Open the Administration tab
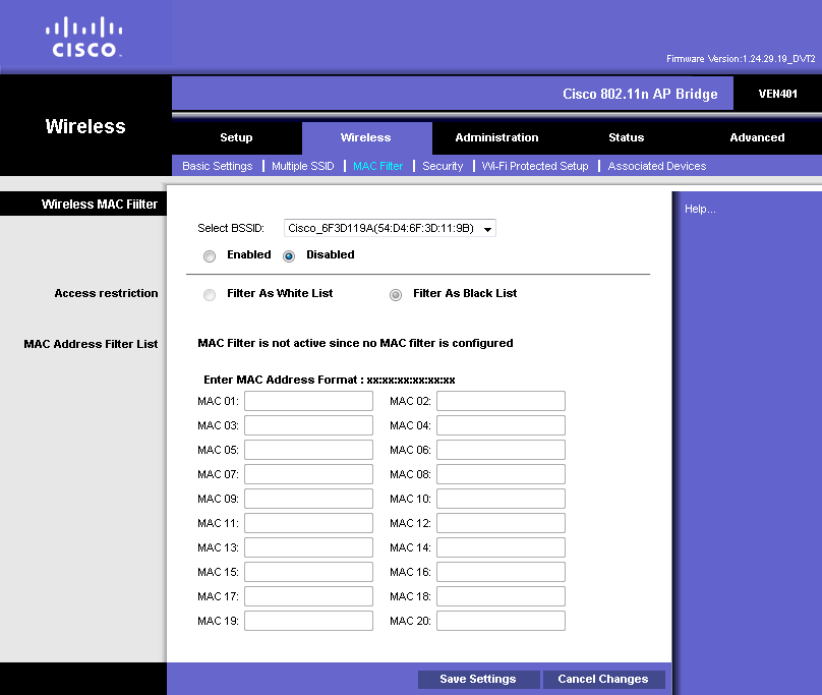Image resolution: width=822 pixels, height=695 pixels. pyautogui.click(x=497, y=138)
